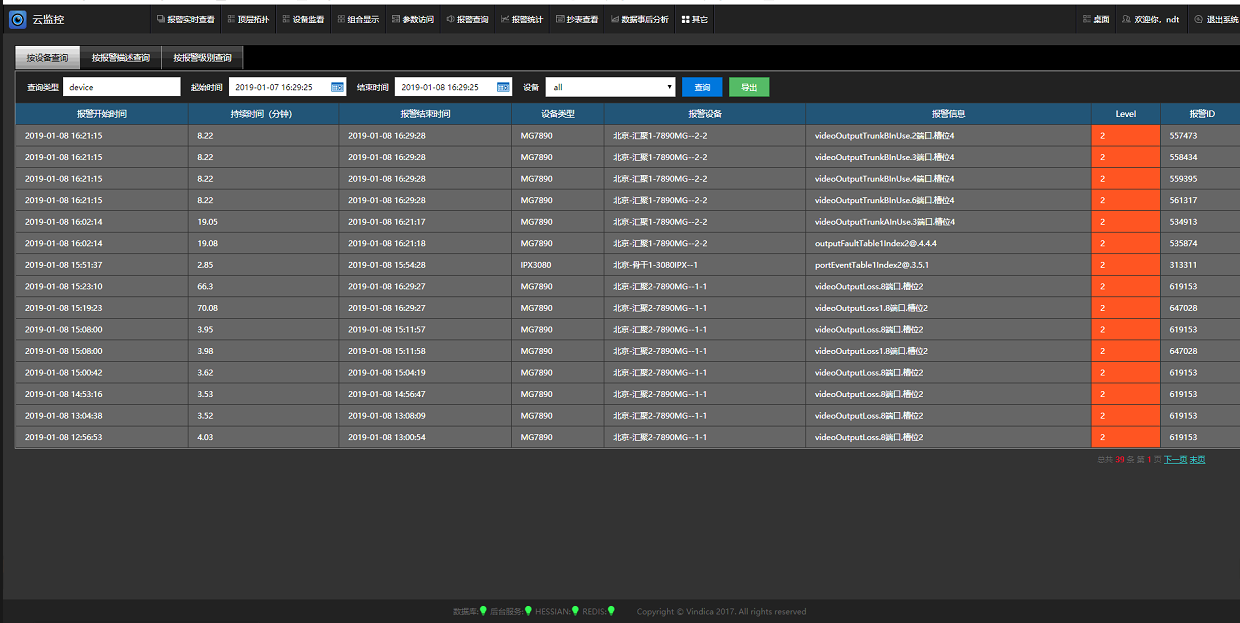Open 报警统计 in the top navigation
The width and height of the screenshot is (1240, 623).
[x=522, y=19]
